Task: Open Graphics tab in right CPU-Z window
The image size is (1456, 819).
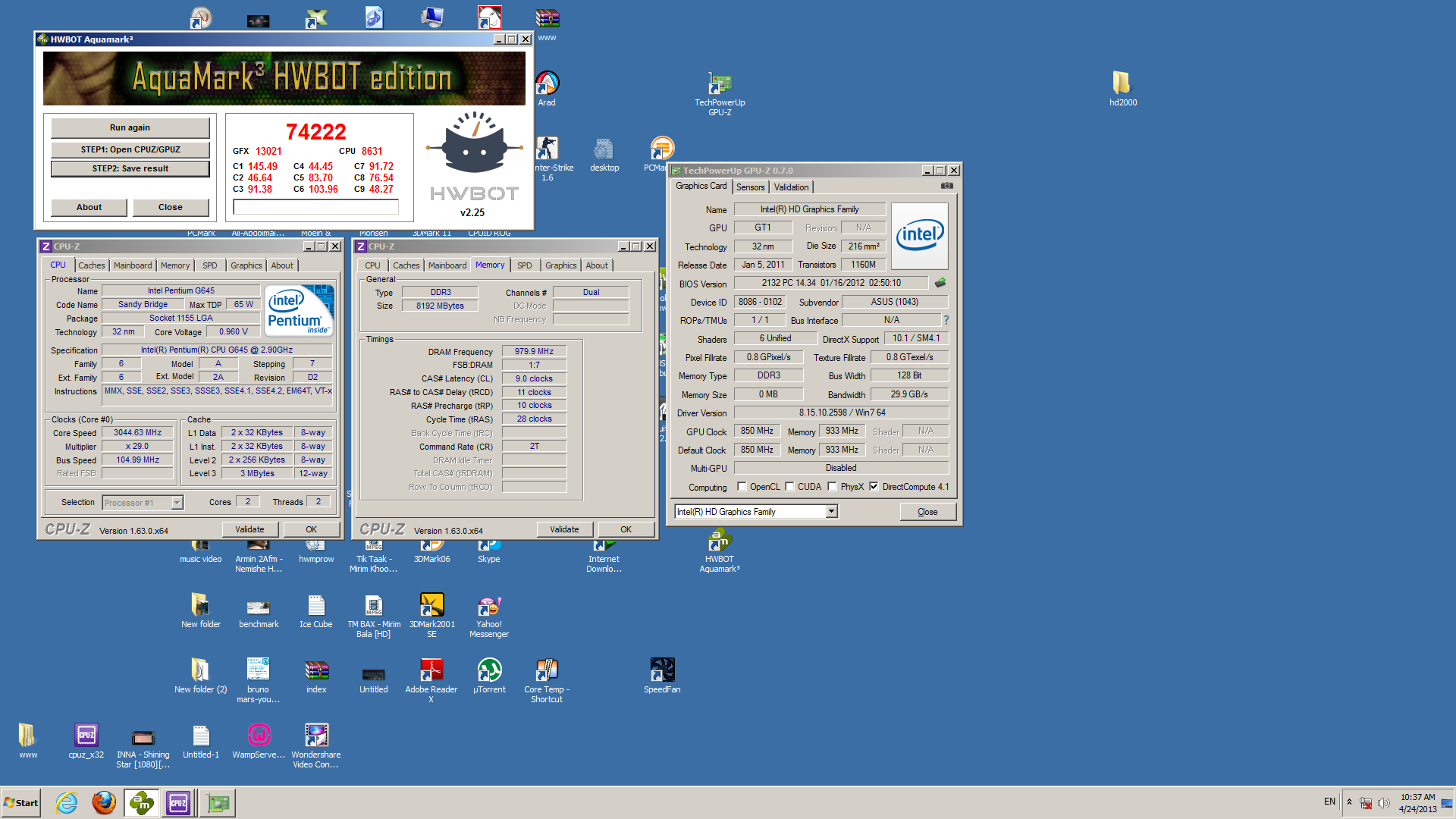Action: tap(561, 265)
